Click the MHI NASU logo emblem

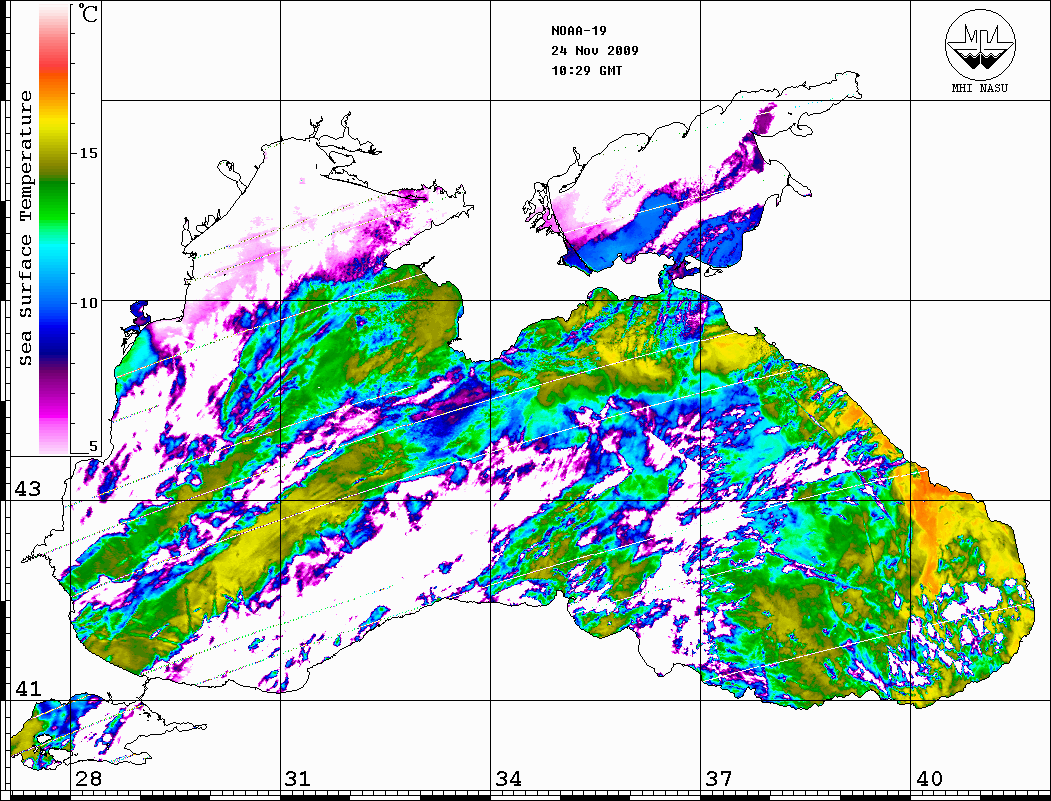coord(980,44)
